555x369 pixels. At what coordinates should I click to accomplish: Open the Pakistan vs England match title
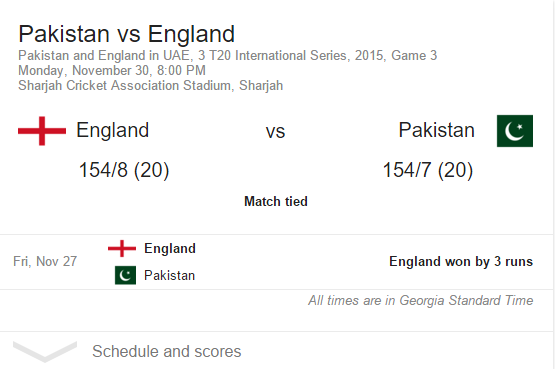126,34
